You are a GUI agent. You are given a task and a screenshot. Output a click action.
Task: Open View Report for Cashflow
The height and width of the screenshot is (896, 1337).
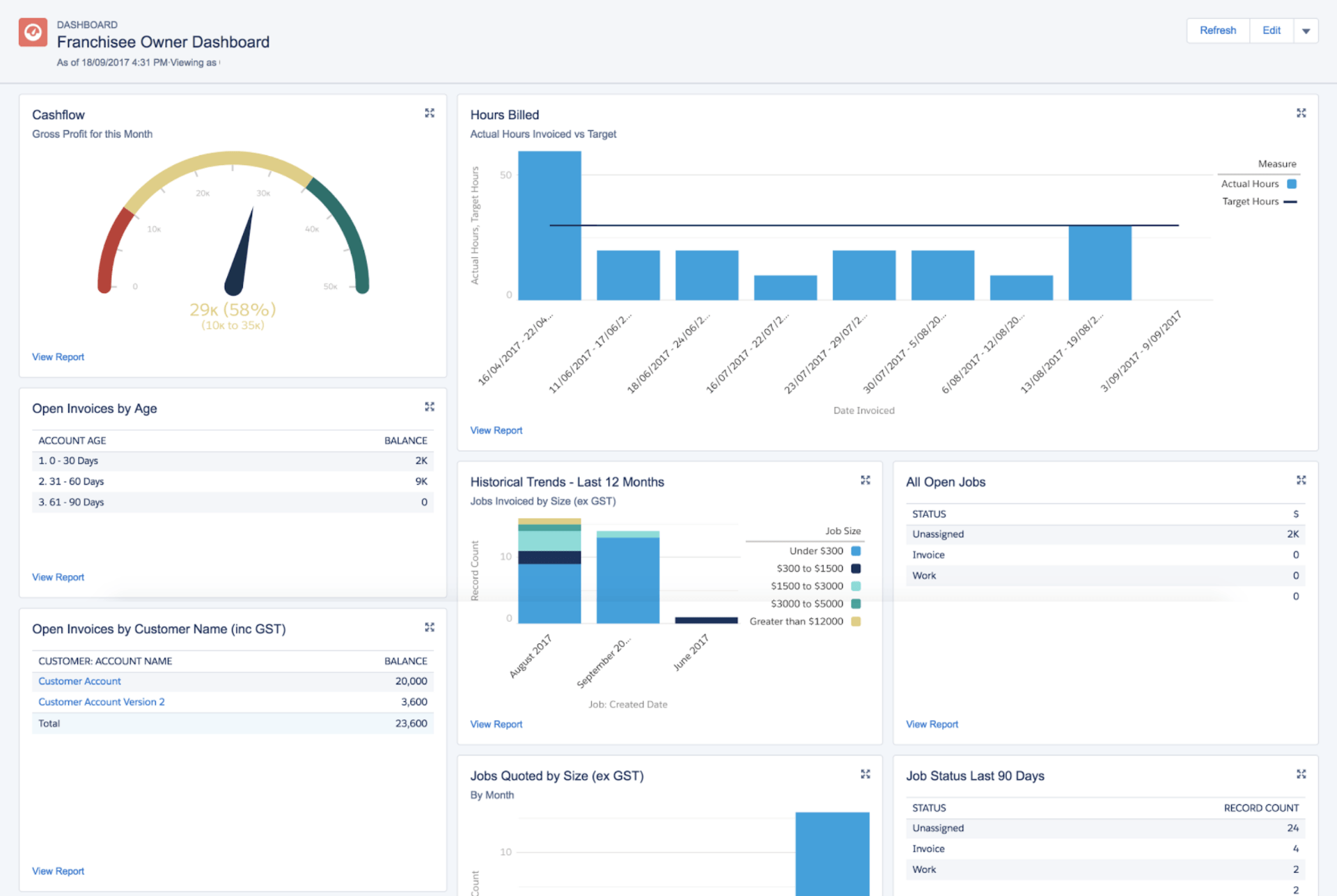click(58, 356)
